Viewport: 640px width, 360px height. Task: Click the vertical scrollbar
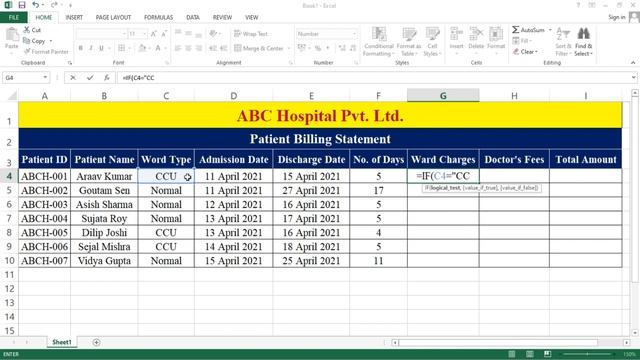[x=635, y=190]
